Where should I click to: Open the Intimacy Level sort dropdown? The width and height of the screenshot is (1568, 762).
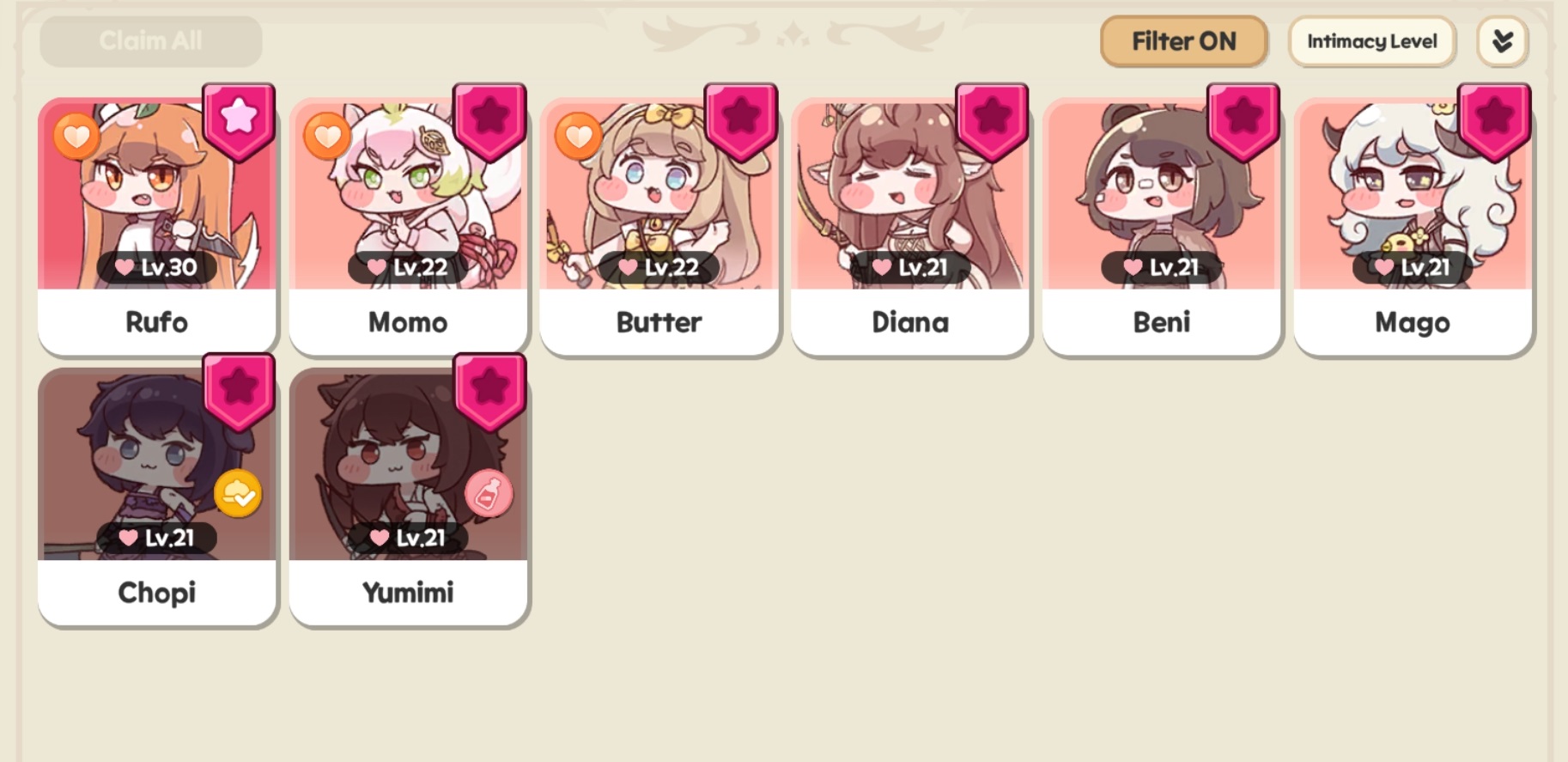(1371, 41)
